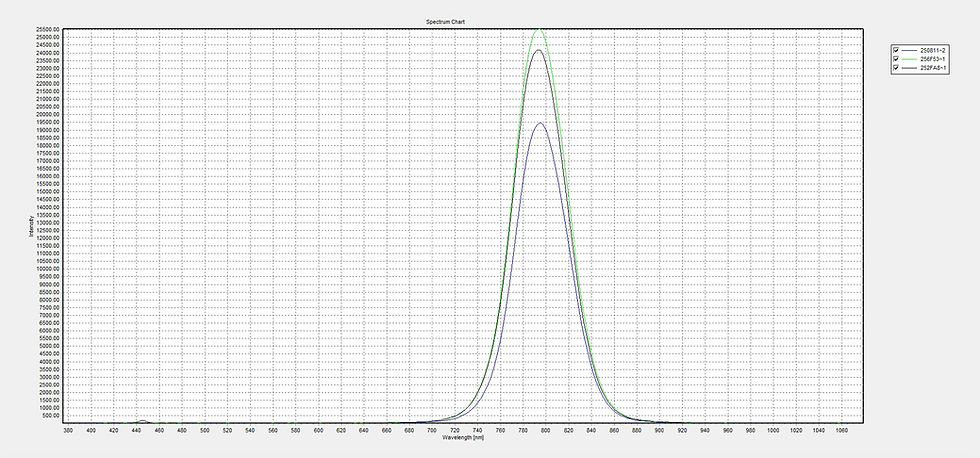Click the peak of the blue curve

coord(541,123)
